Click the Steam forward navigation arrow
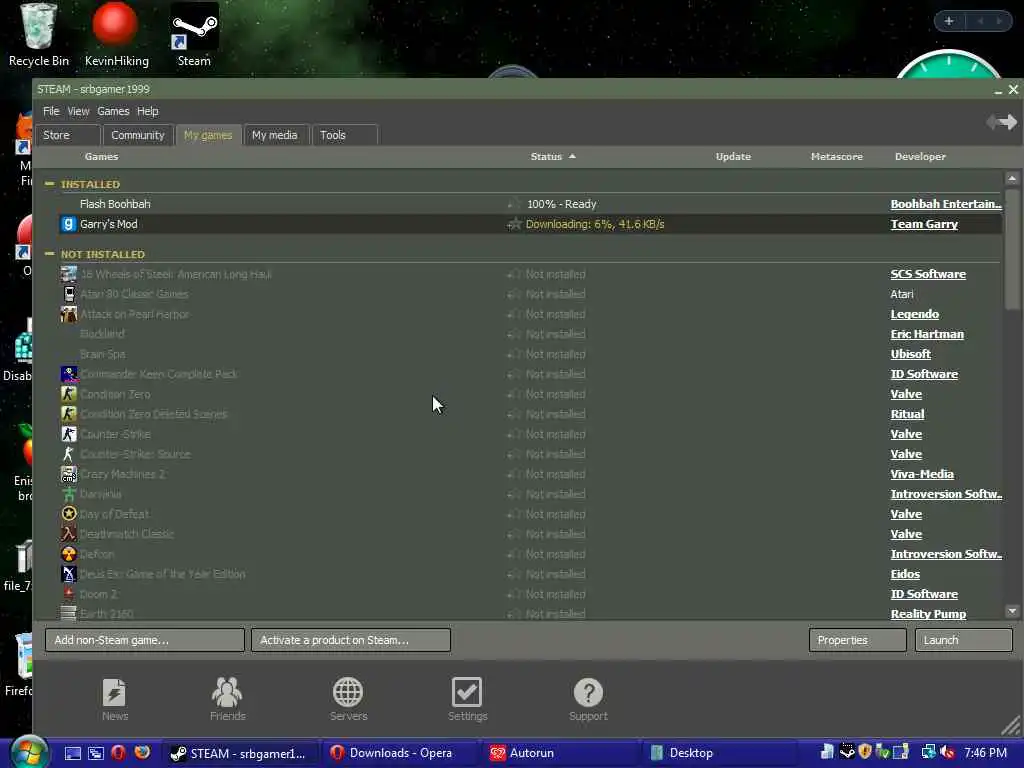The width and height of the screenshot is (1024, 768). (1008, 121)
